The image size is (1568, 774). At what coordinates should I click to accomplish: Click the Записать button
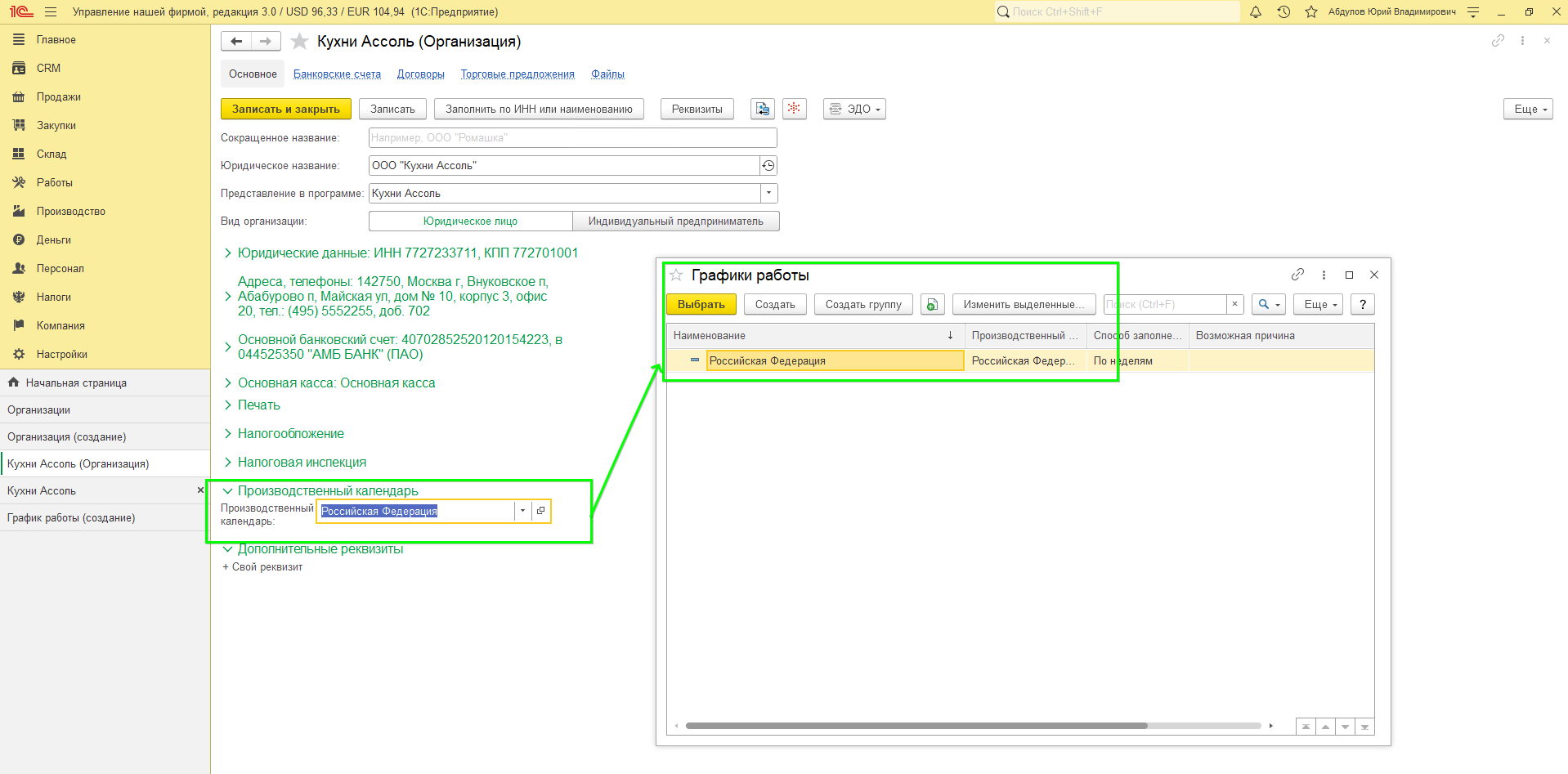pyautogui.click(x=392, y=109)
